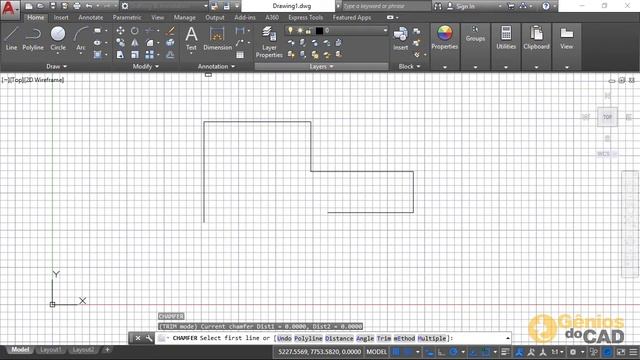
Task: Open the Express Tools ribbon tab
Action: point(305,18)
